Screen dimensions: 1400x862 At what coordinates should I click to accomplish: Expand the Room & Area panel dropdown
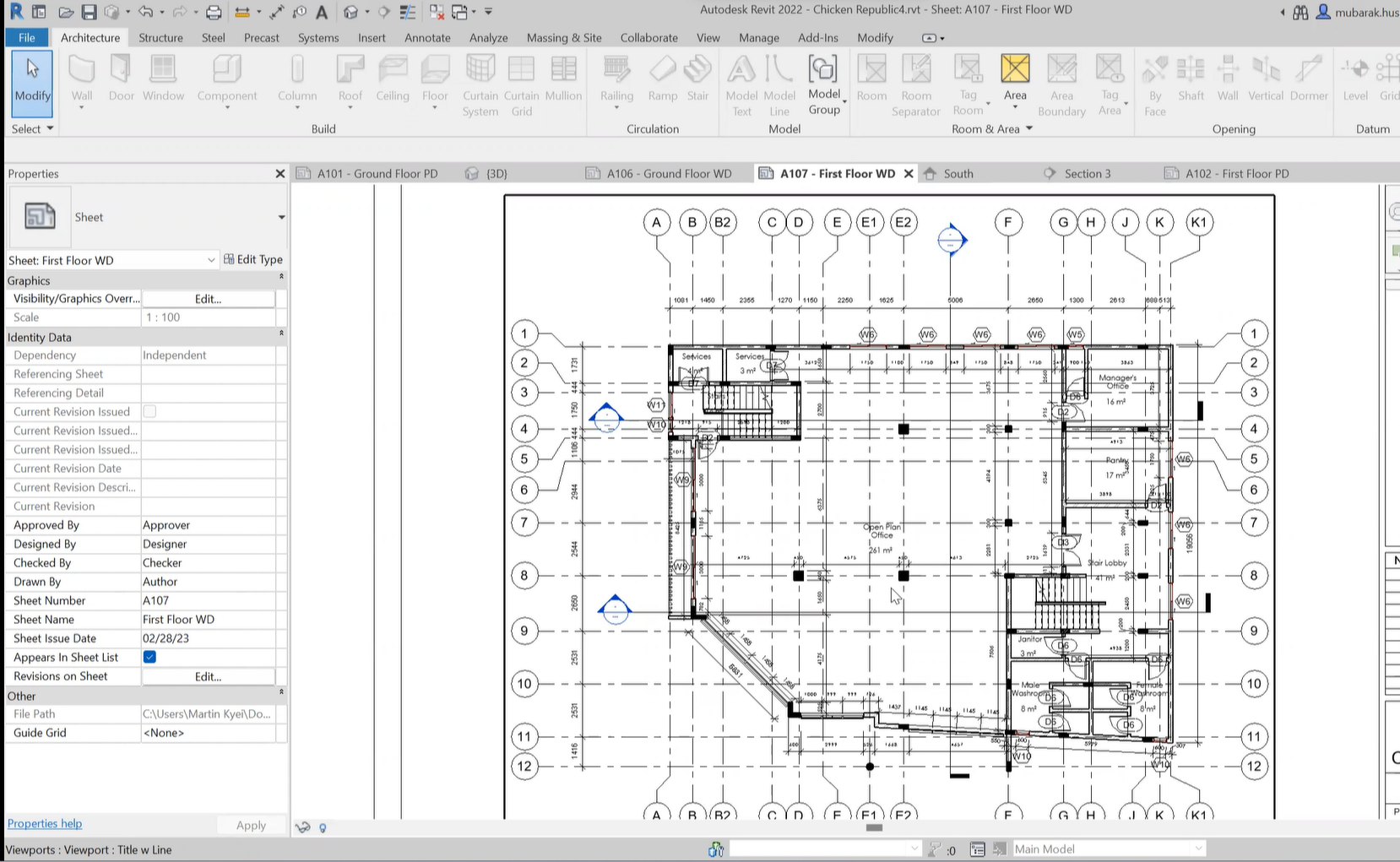[992, 128]
